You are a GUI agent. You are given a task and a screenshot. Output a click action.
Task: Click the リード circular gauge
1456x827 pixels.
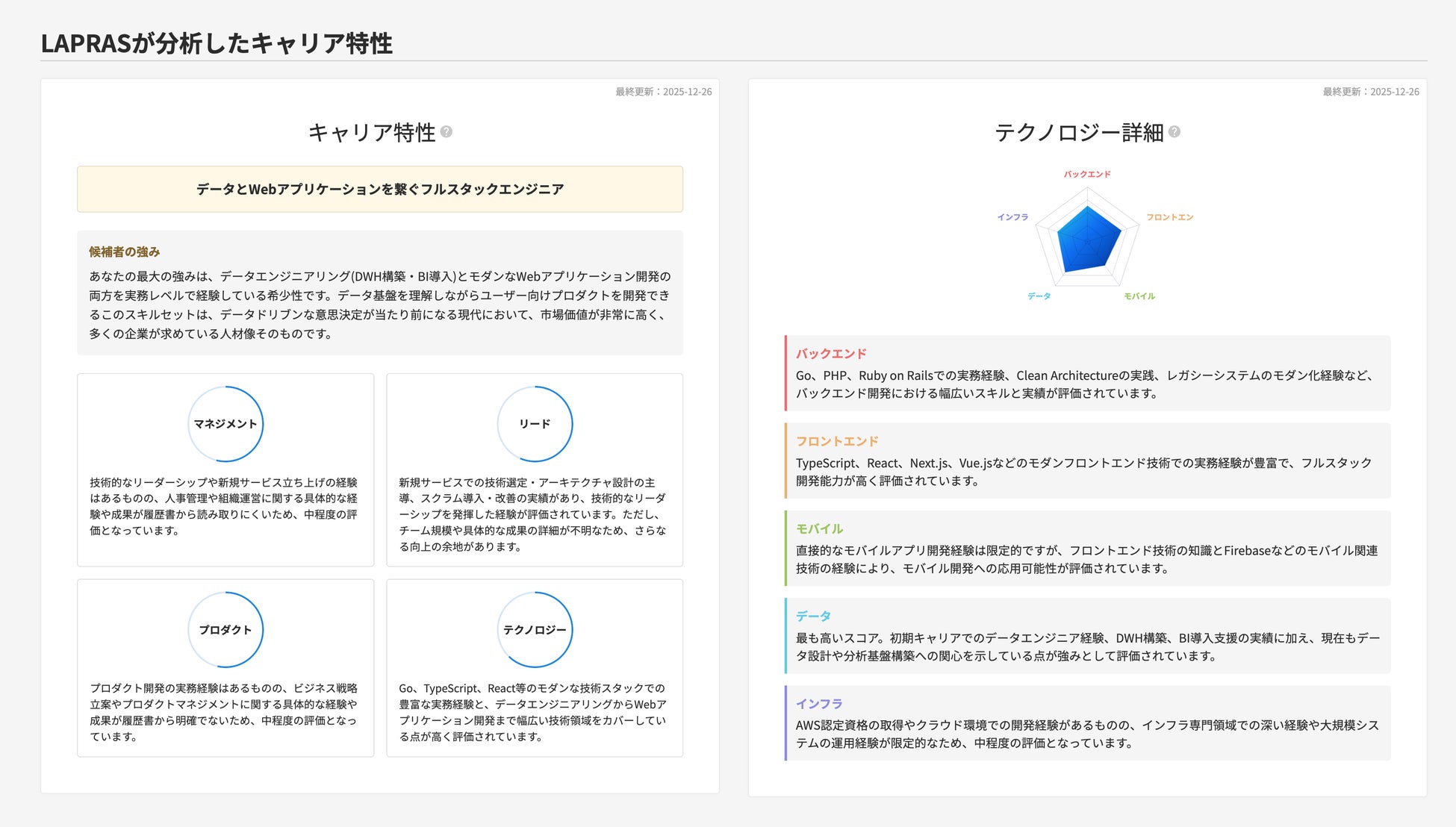click(535, 424)
